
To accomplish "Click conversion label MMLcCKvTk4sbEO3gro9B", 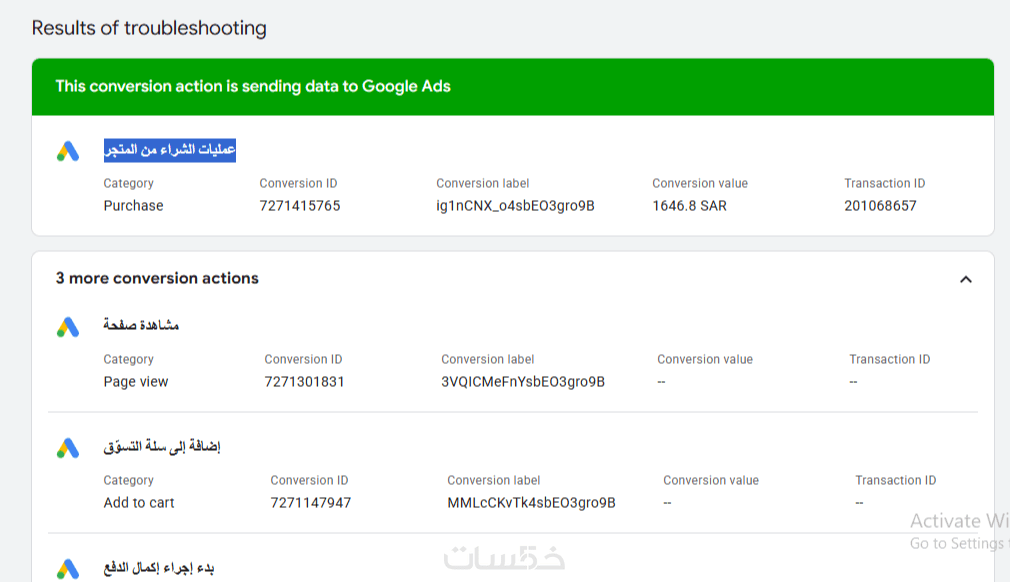I will 531,503.
